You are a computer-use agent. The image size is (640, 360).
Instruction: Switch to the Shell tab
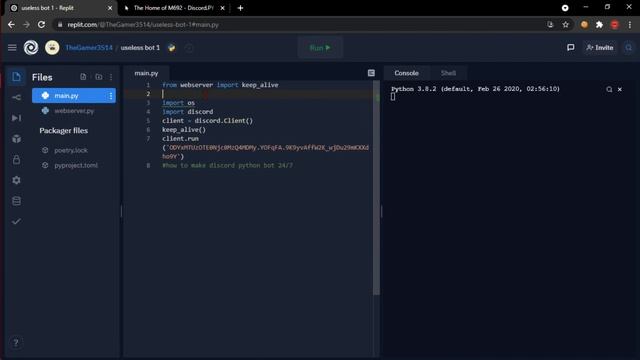(x=448, y=73)
